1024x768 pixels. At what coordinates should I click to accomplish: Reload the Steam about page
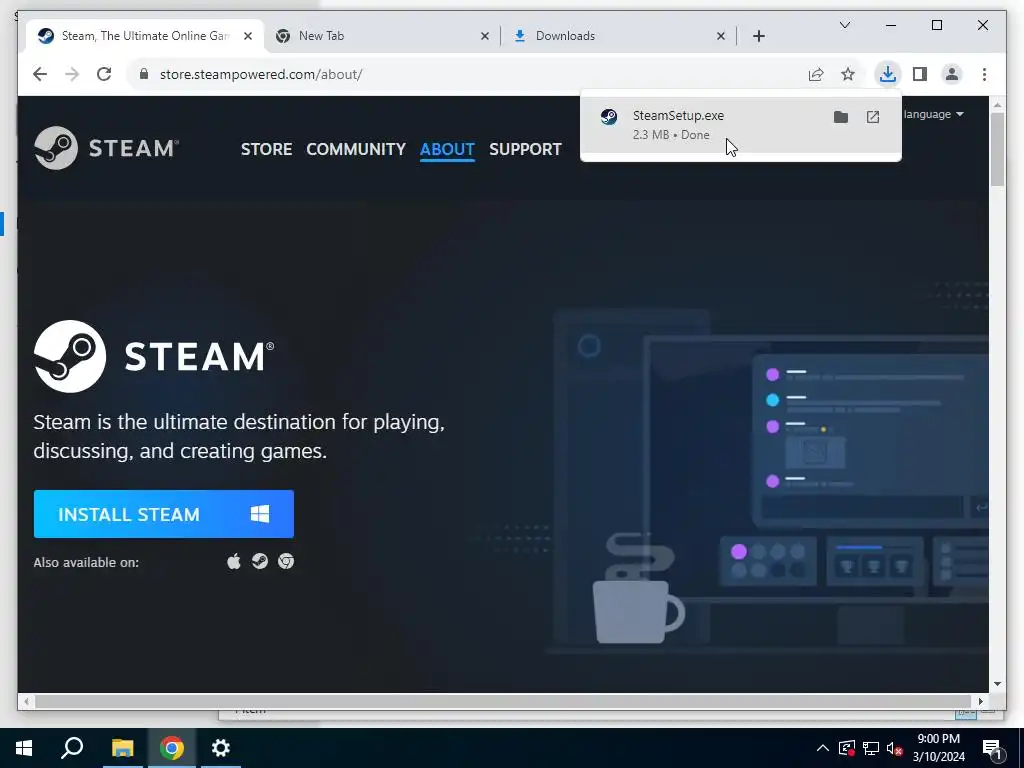click(104, 74)
